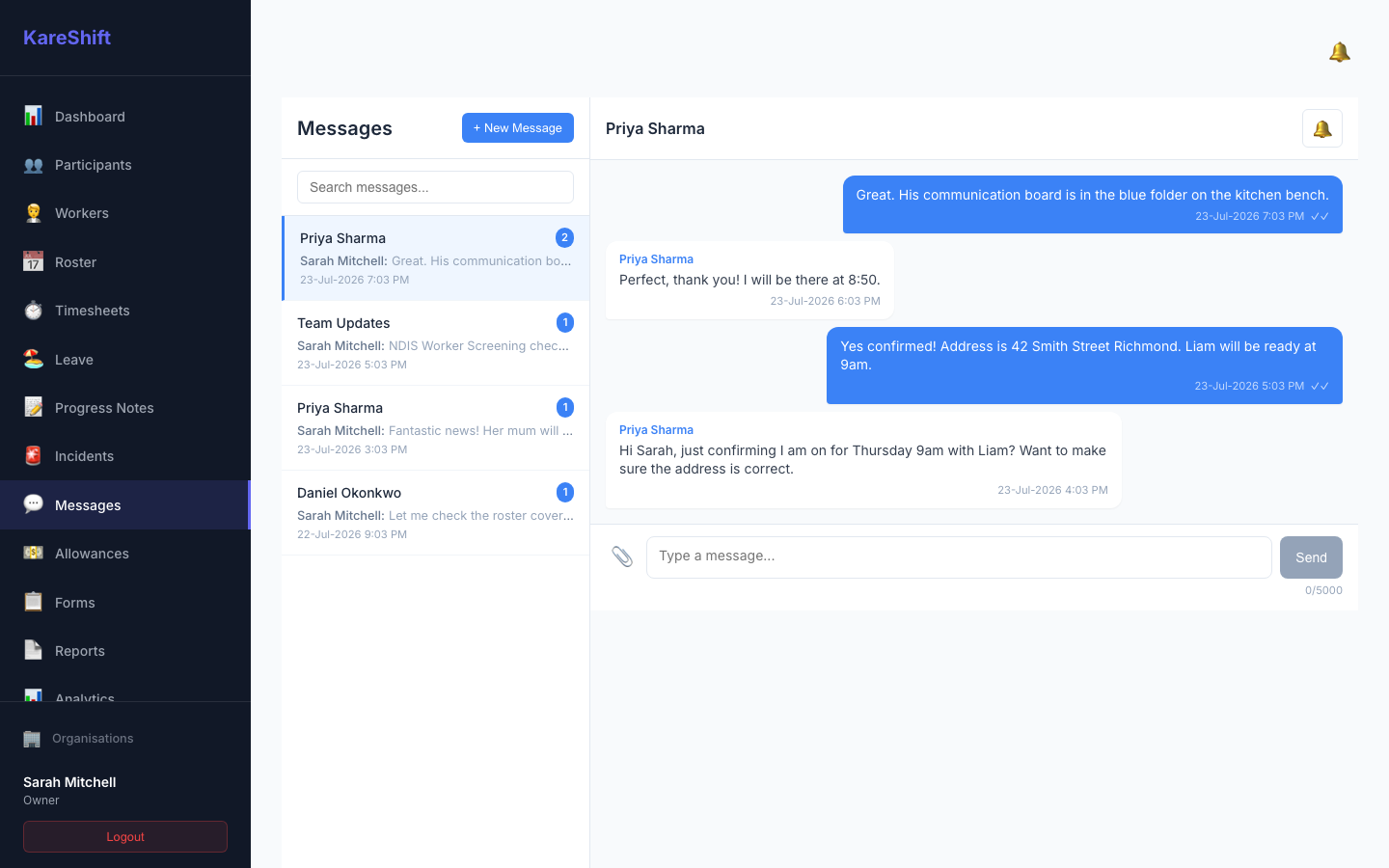Open the Reports document icon
The image size is (1389, 868).
[33, 650]
